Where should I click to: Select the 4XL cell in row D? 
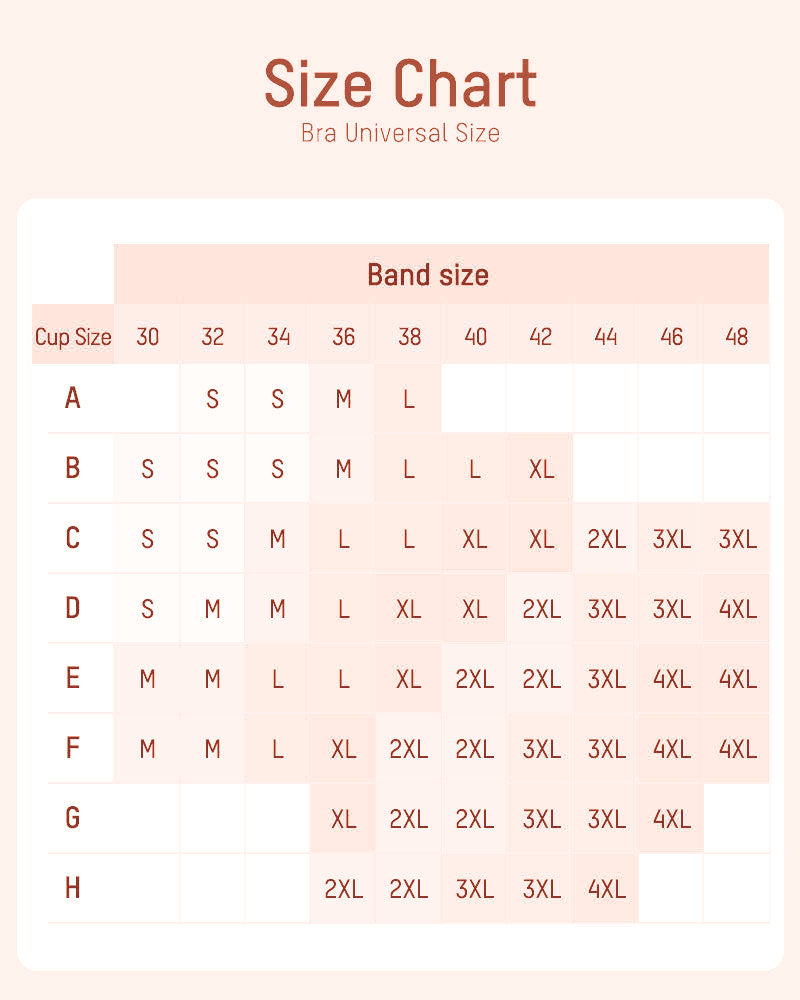point(737,608)
